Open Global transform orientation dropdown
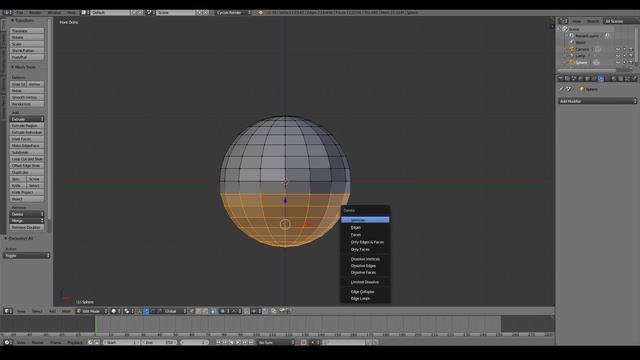 tap(175, 311)
